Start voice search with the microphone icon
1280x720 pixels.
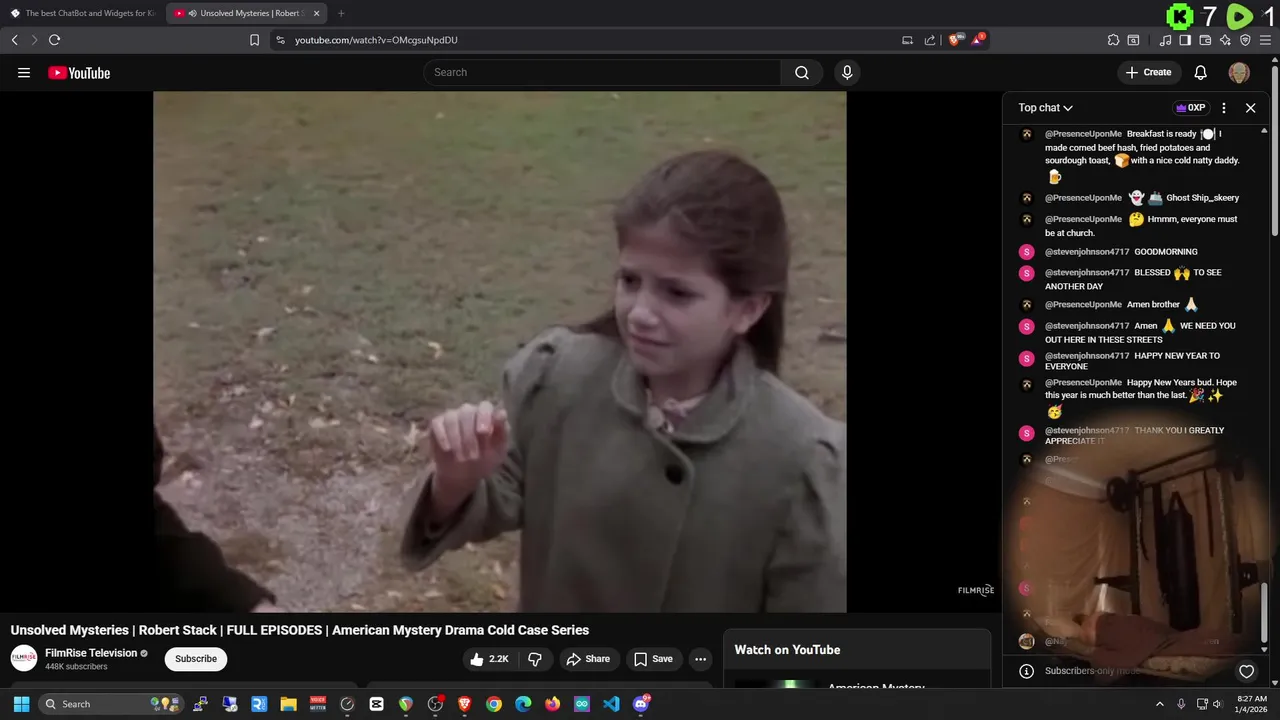coord(847,72)
